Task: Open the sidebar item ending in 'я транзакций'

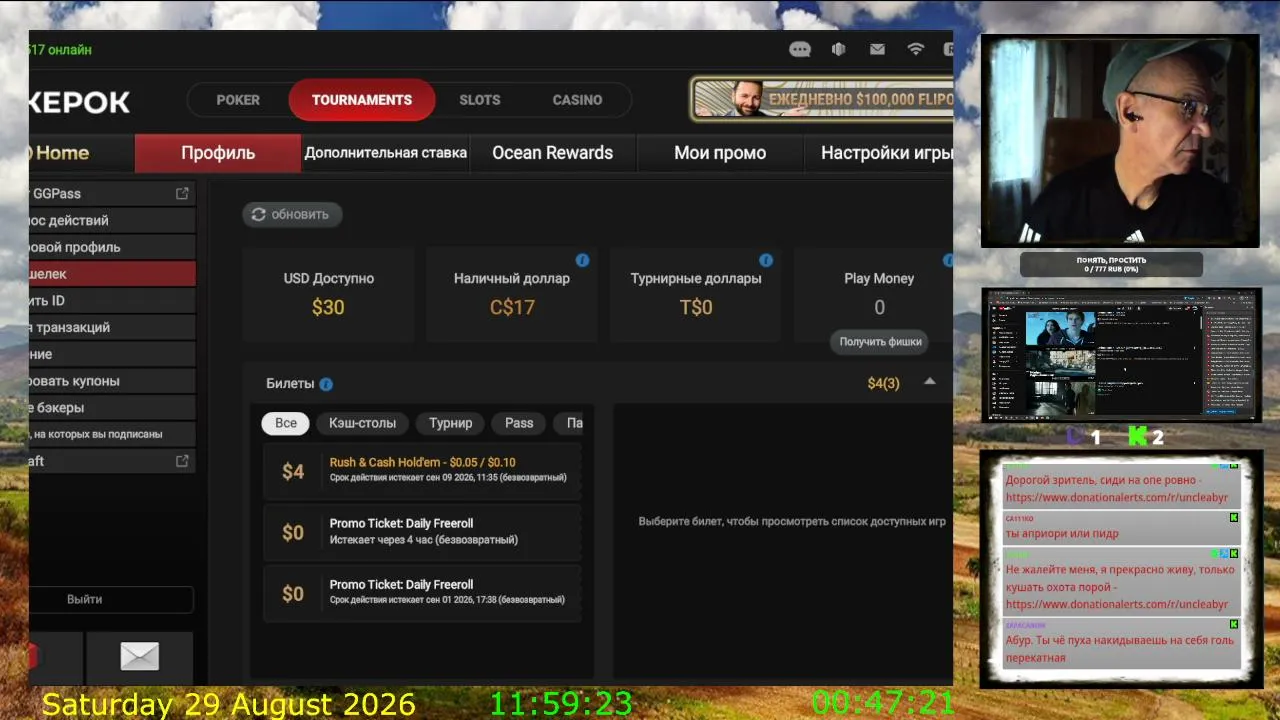Action: [112, 327]
